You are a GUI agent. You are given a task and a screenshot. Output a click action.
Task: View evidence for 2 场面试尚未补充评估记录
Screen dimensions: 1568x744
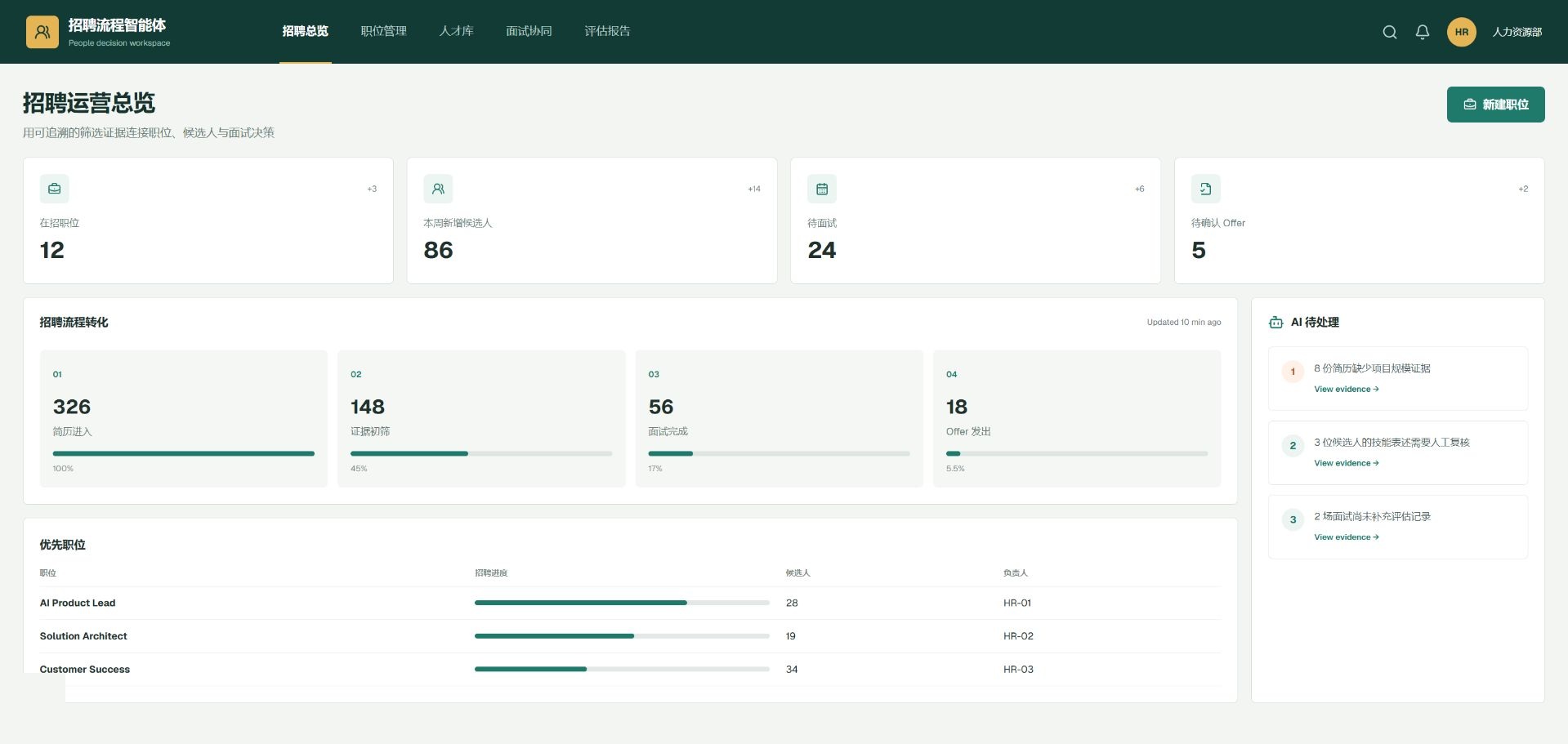pyautogui.click(x=1346, y=537)
